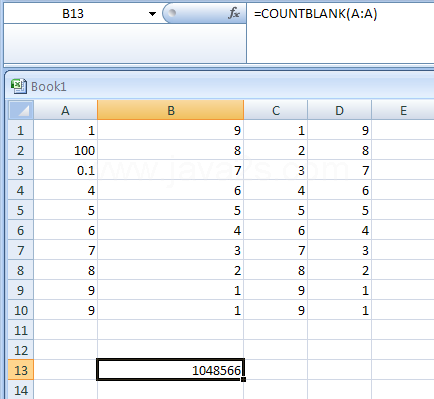Image resolution: width=434 pixels, height=399 pixels.
Task: Select row 13 header
Action: (21, 370)
